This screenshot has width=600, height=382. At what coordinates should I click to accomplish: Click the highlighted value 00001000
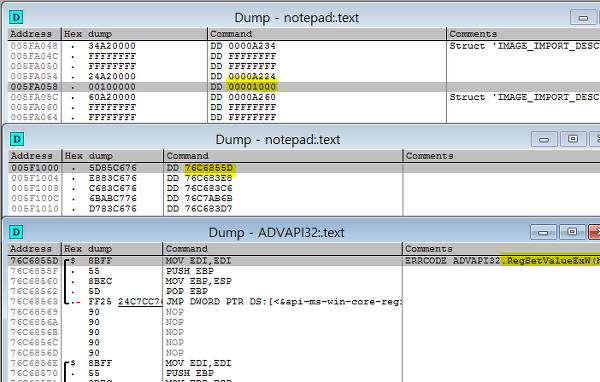(x=252, y=87)
